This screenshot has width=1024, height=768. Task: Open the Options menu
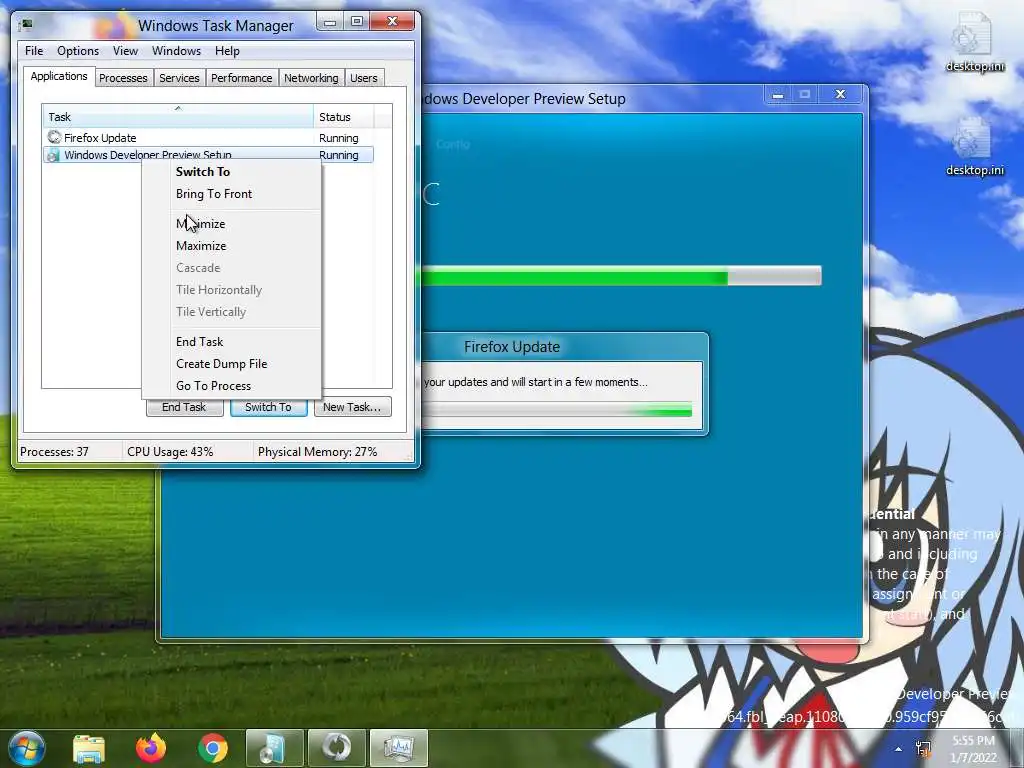click(x=78, y=51)
